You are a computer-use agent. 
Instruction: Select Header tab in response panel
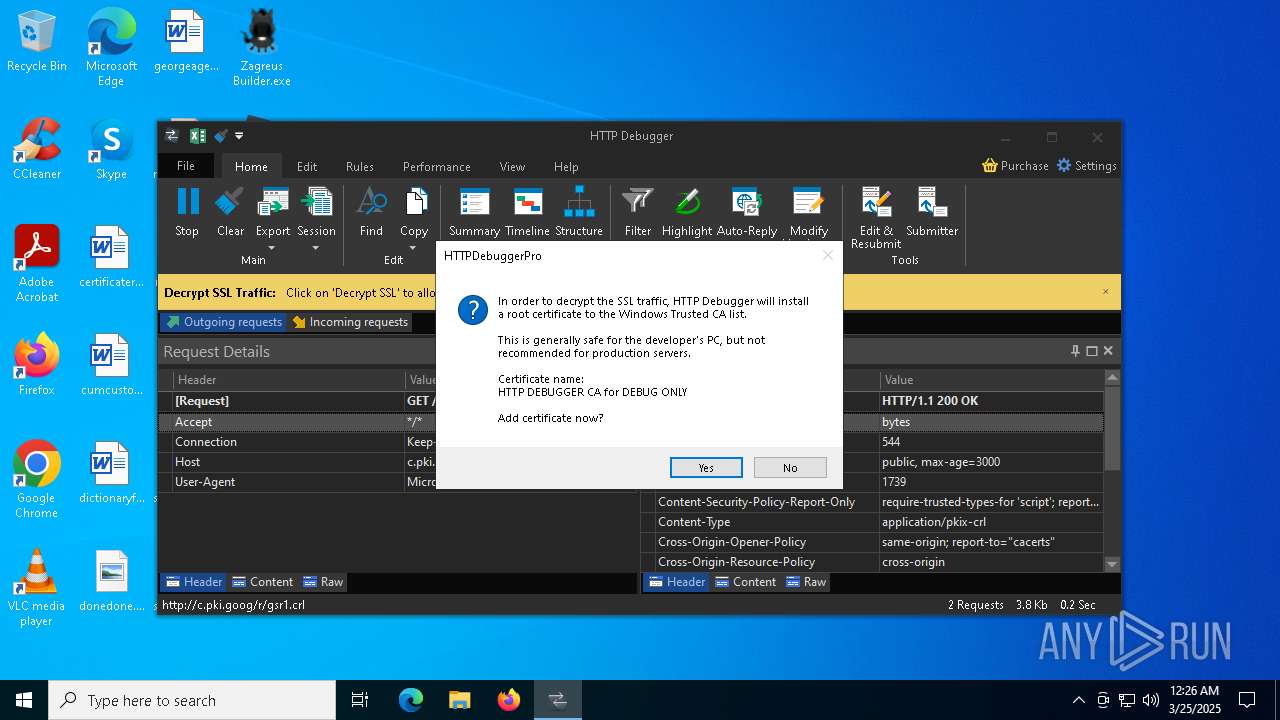tap(677, 582)
